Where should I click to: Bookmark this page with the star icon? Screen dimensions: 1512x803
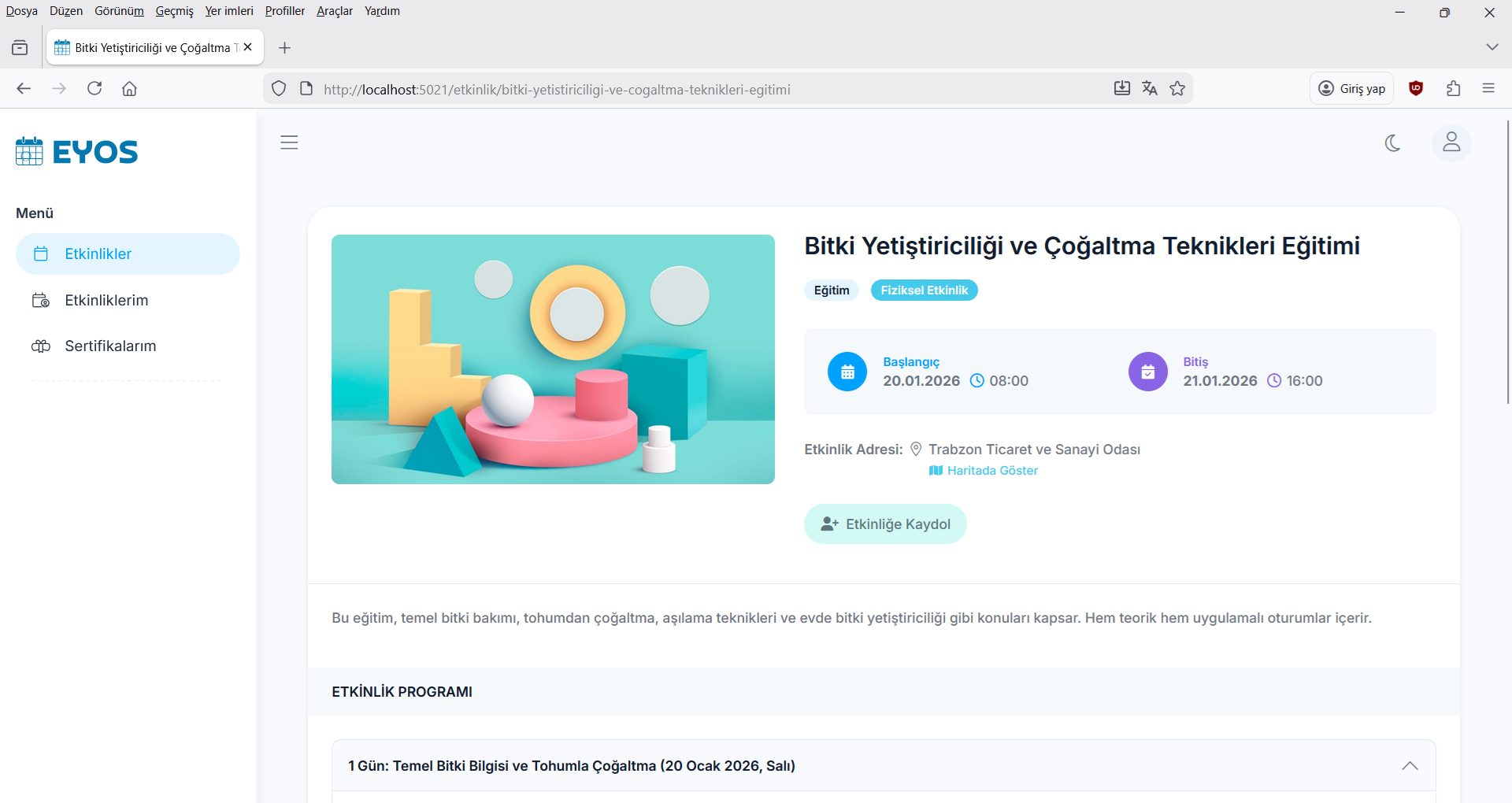pos(1177,89)
